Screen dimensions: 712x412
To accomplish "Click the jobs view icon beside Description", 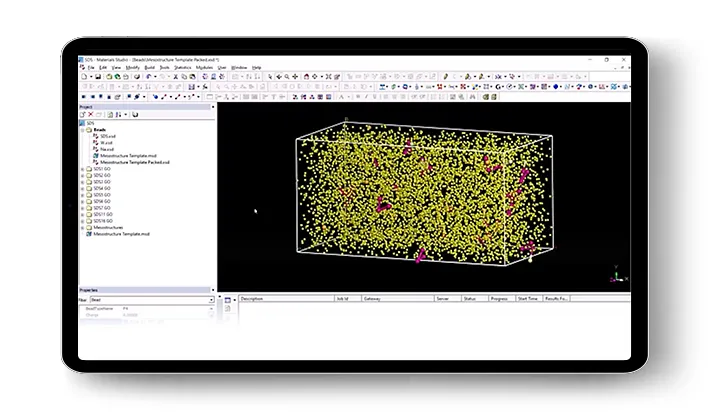I will [x=228, y=300].
